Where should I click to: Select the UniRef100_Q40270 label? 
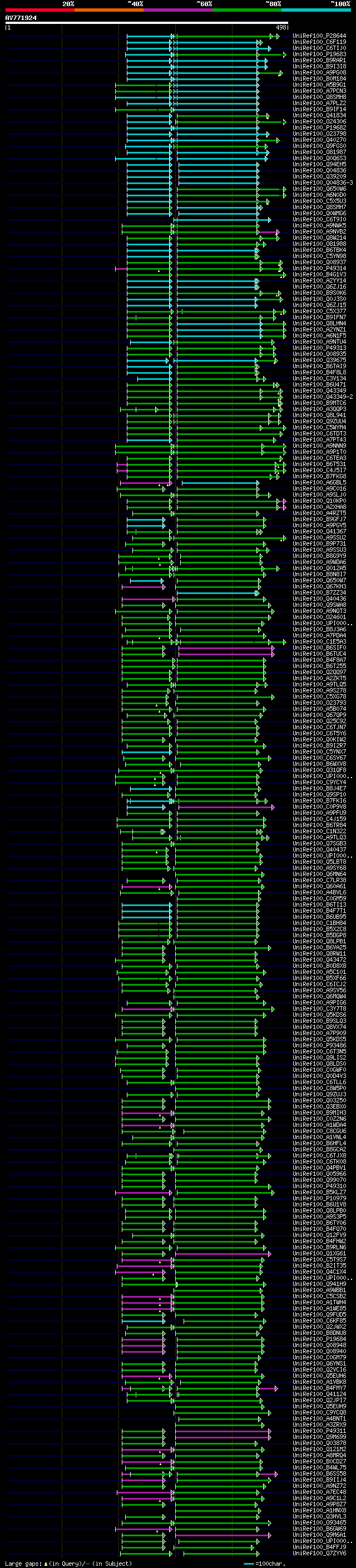319,140
